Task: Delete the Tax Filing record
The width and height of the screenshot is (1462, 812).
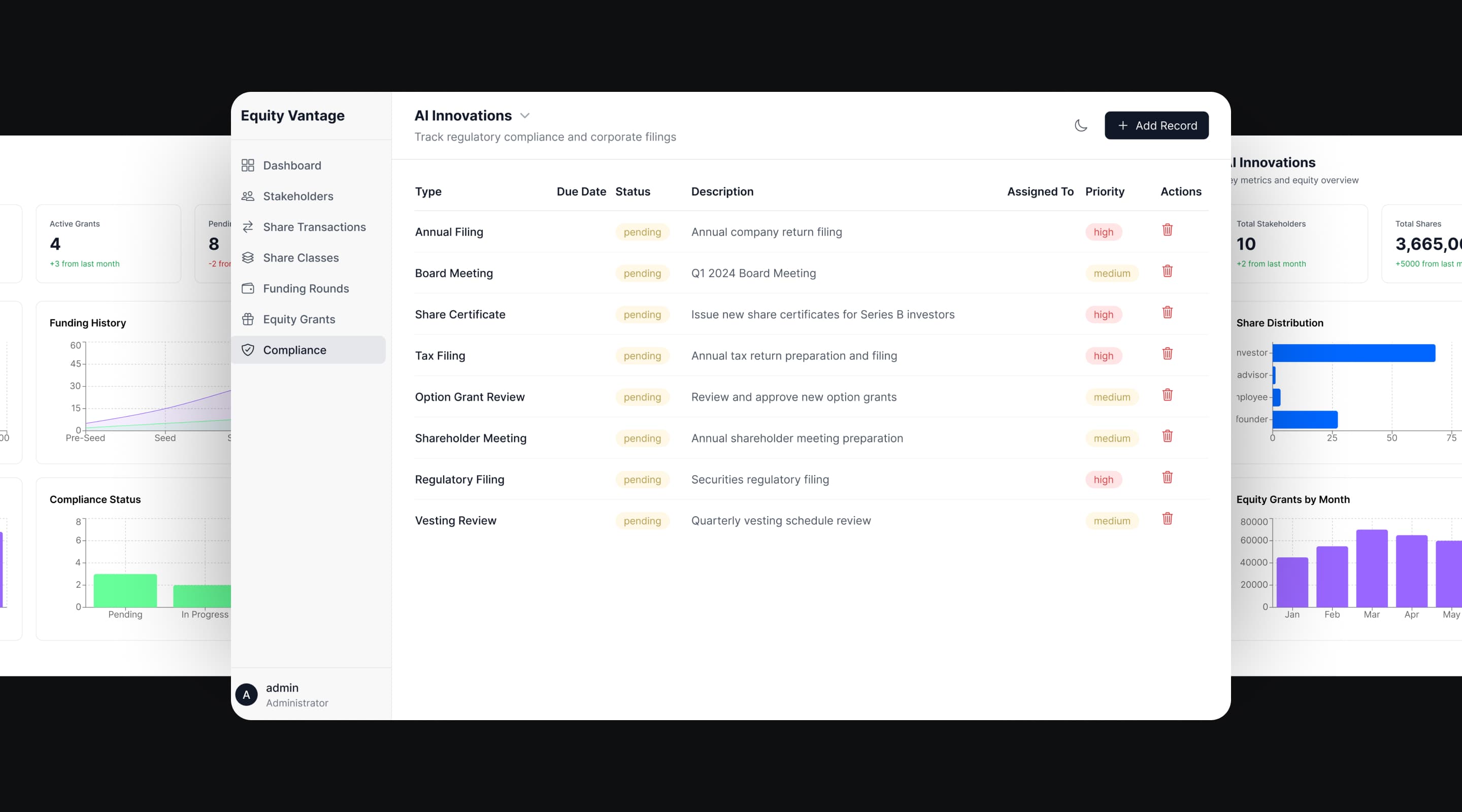Action: click(x=1167, y=354)
